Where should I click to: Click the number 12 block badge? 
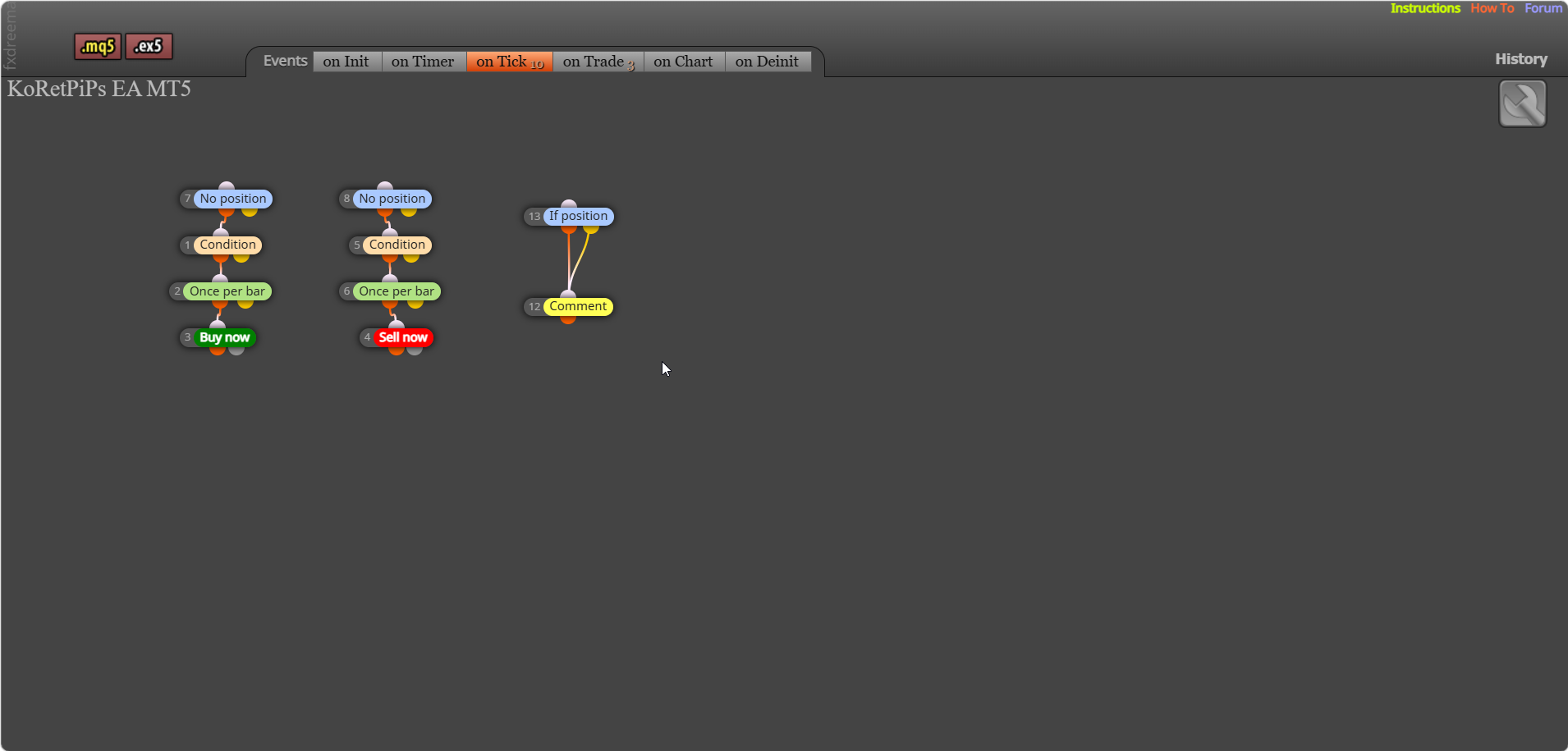[534, 307]
